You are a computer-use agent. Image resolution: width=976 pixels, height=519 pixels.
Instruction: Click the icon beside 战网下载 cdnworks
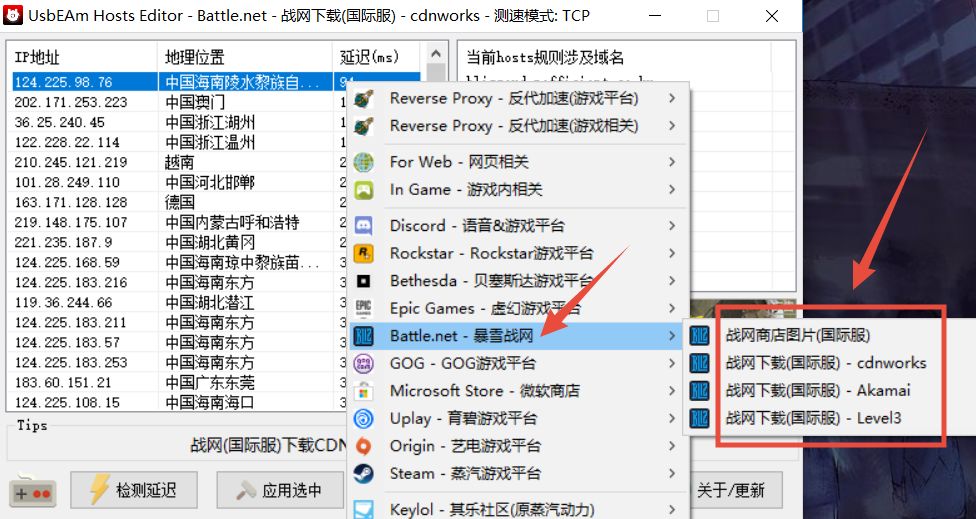tap(700, 363)
